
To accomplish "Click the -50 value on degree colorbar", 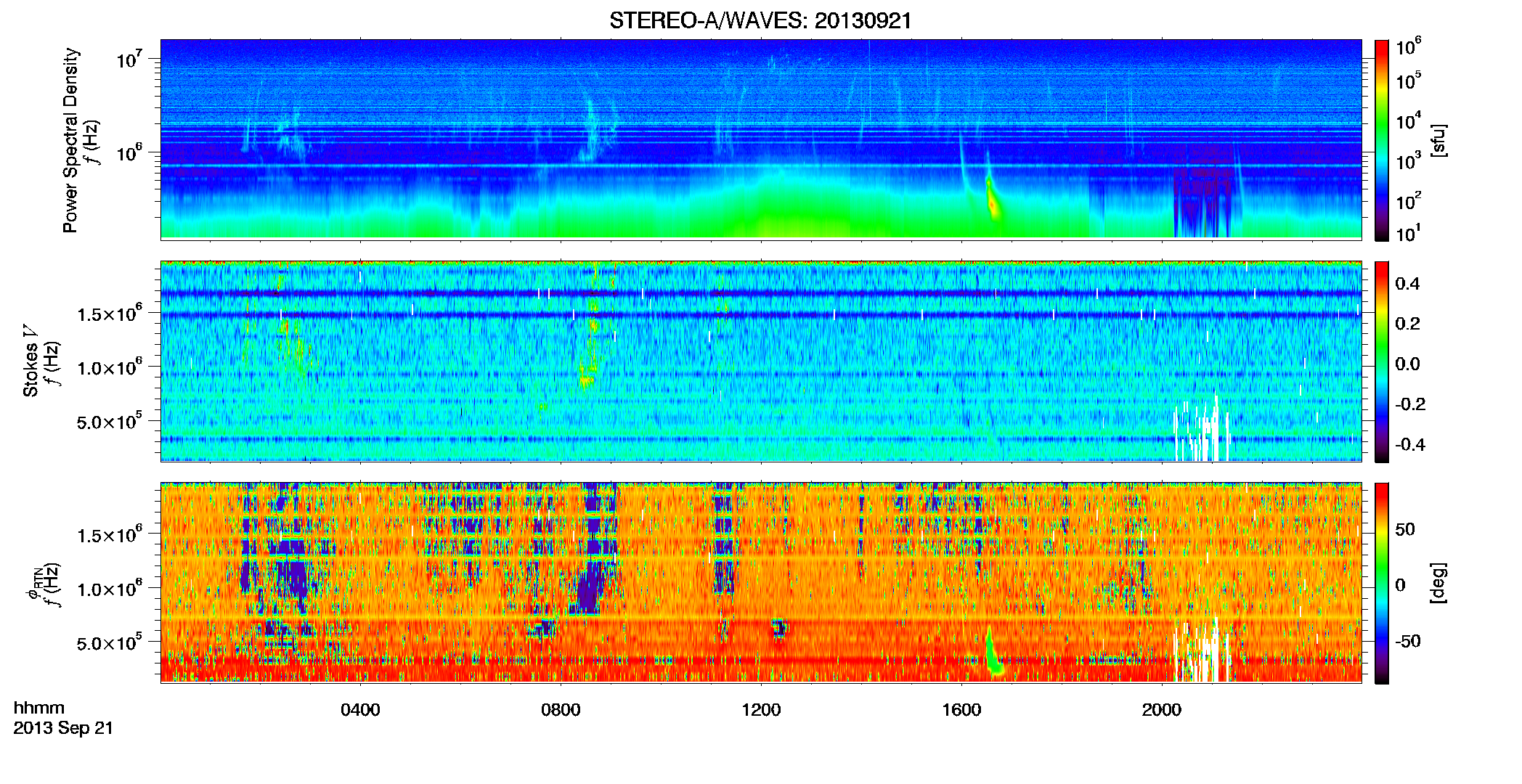I will click(x=1407, y=641).
